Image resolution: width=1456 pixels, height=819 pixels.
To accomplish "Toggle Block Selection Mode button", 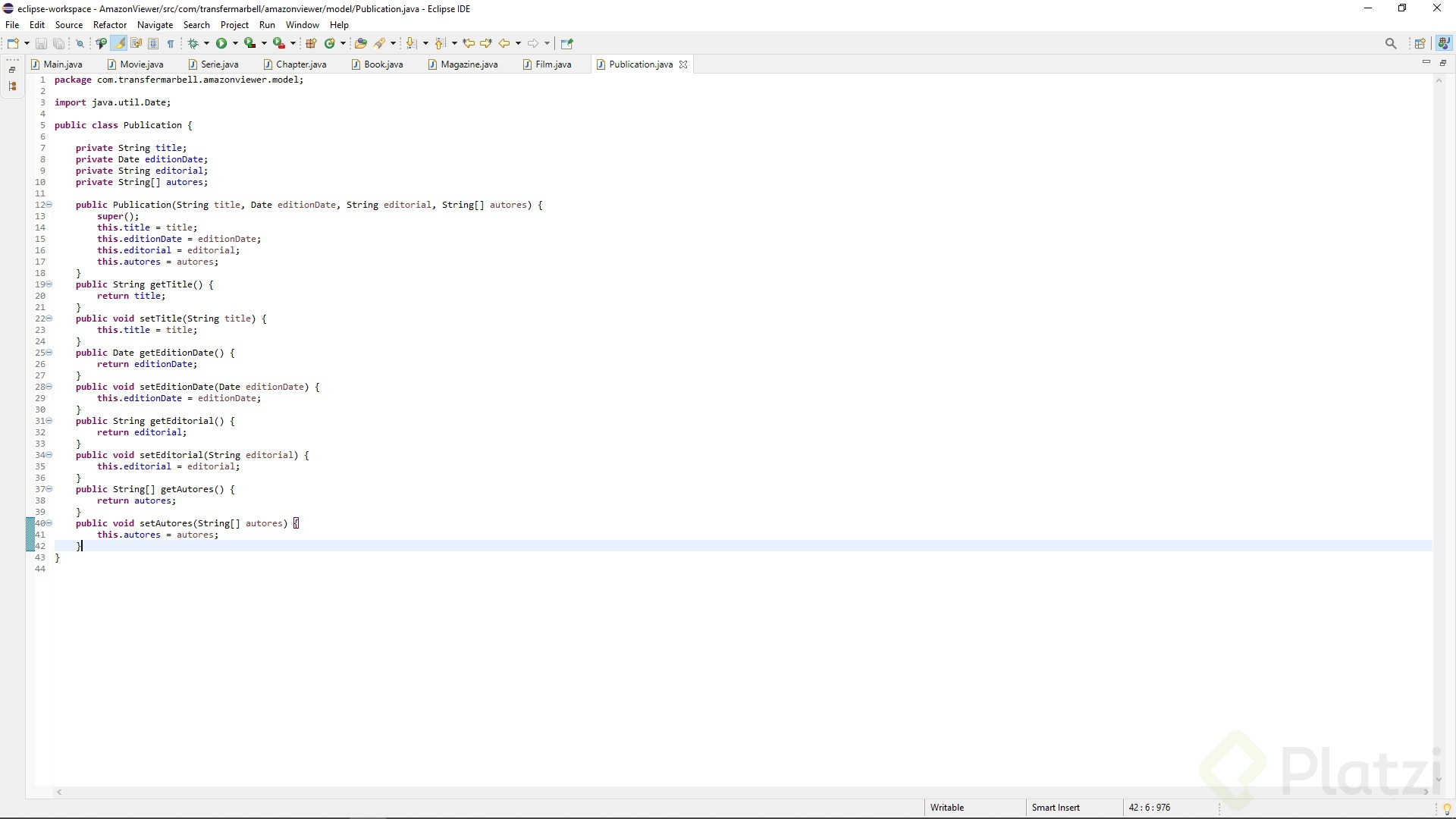I will coord(153,43).
